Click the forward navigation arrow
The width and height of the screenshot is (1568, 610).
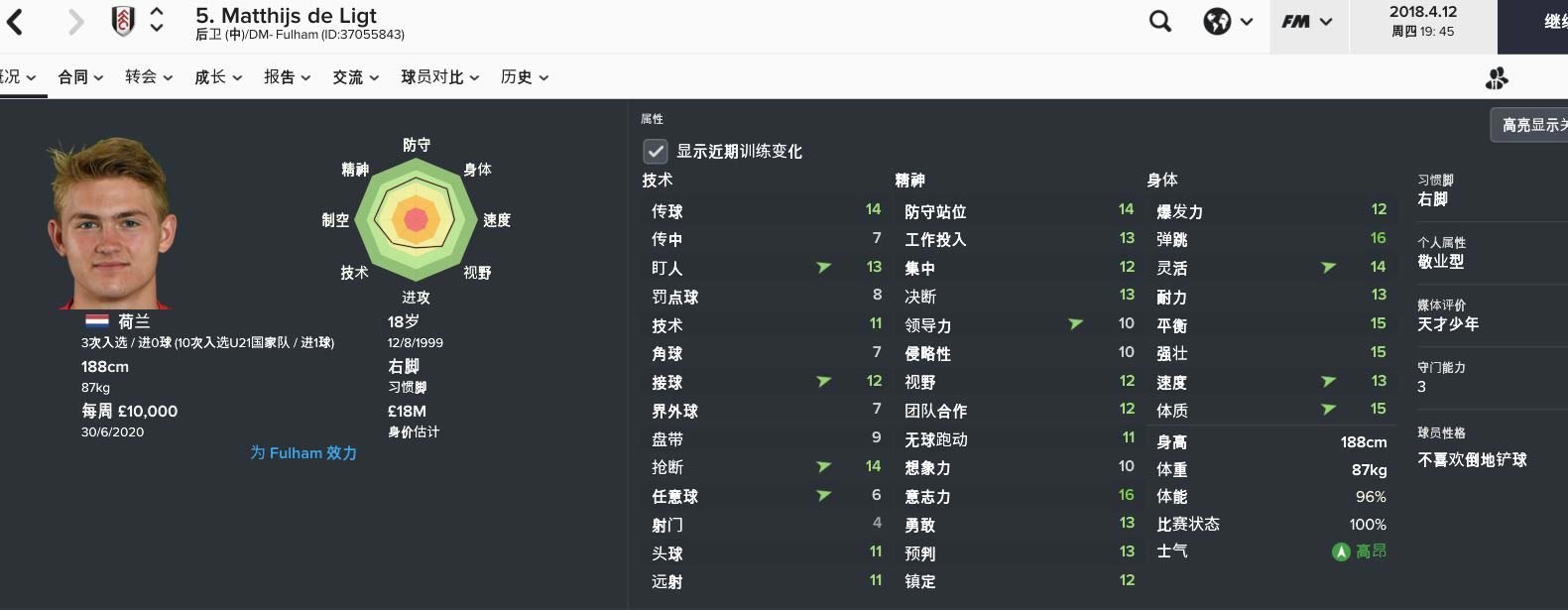tap(75, 22)
